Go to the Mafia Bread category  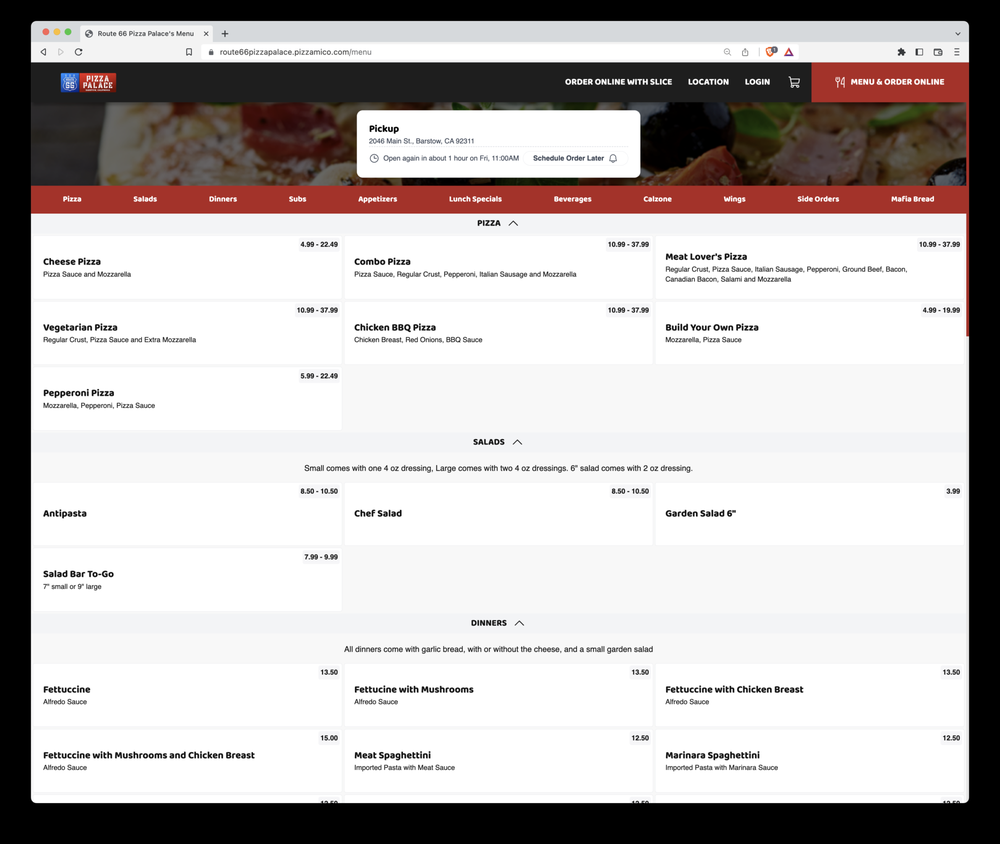[x=912, y=199]
